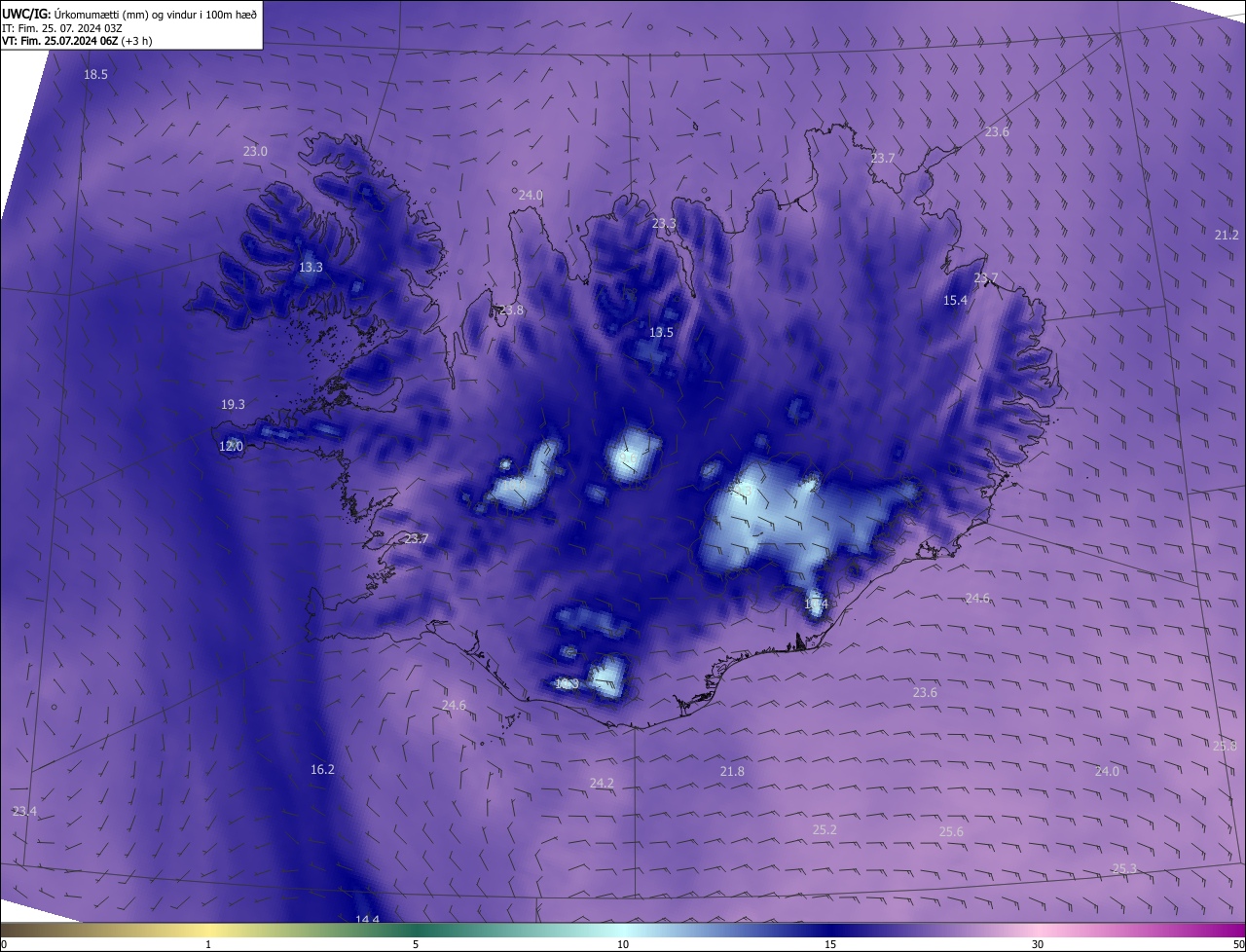Screen dimensions: 1246x952
Task: Click the colour scale tick label 30
Action: [x=1038, y=944]
